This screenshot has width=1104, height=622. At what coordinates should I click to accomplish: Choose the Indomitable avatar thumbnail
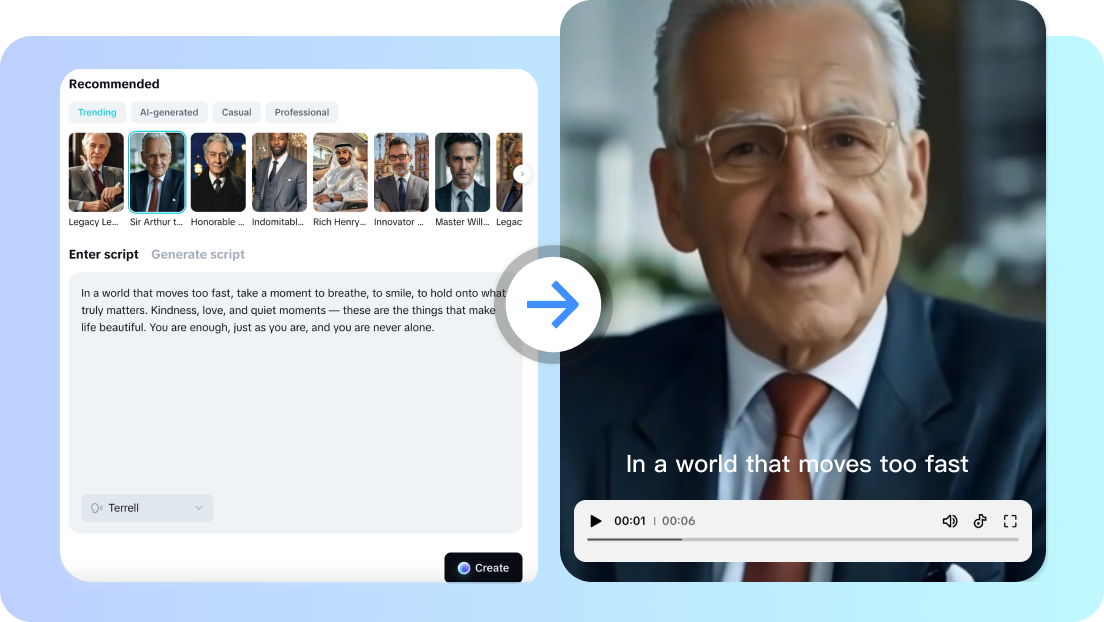pos(280,173)
